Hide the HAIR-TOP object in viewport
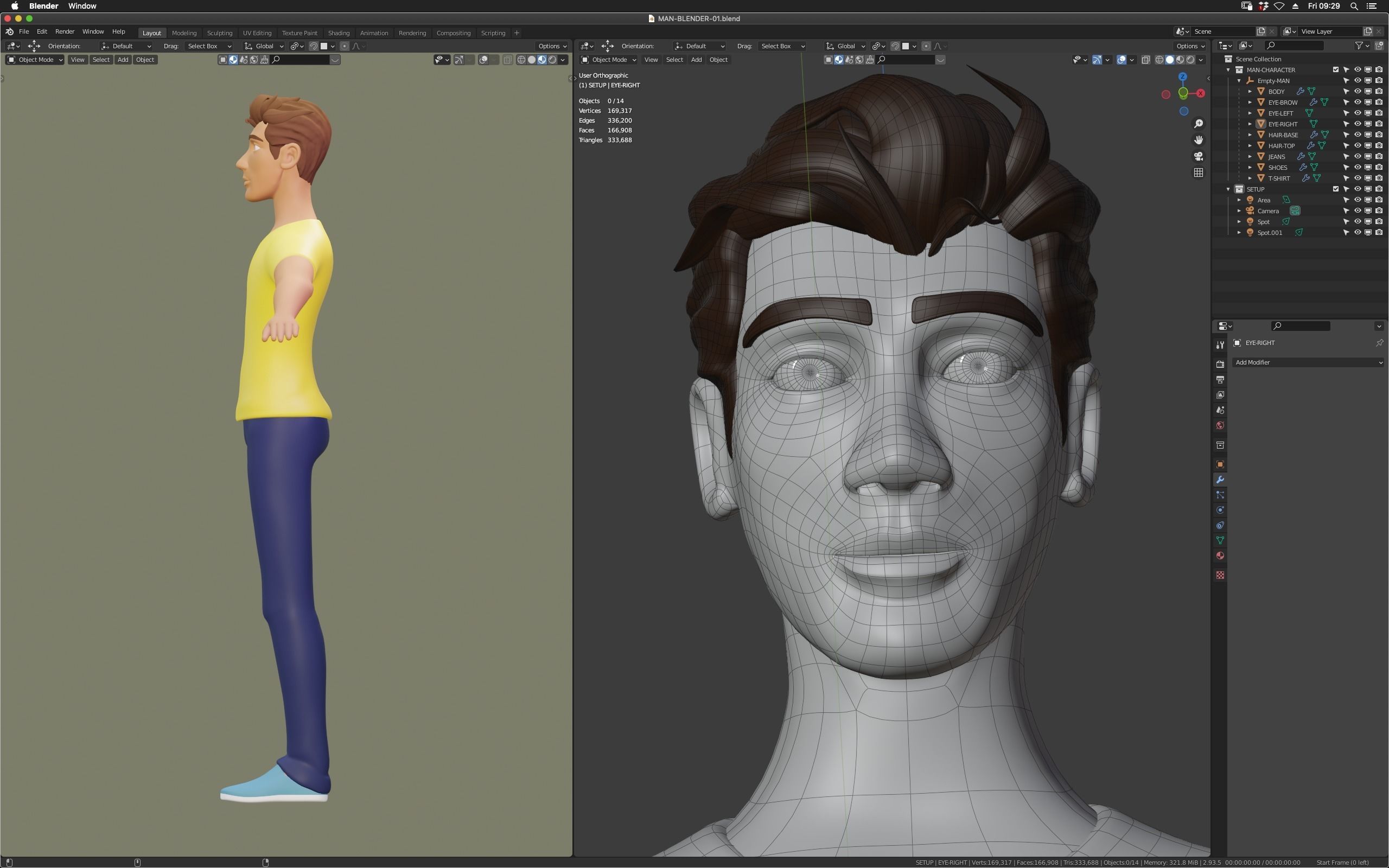 (x=1358, y=146)
